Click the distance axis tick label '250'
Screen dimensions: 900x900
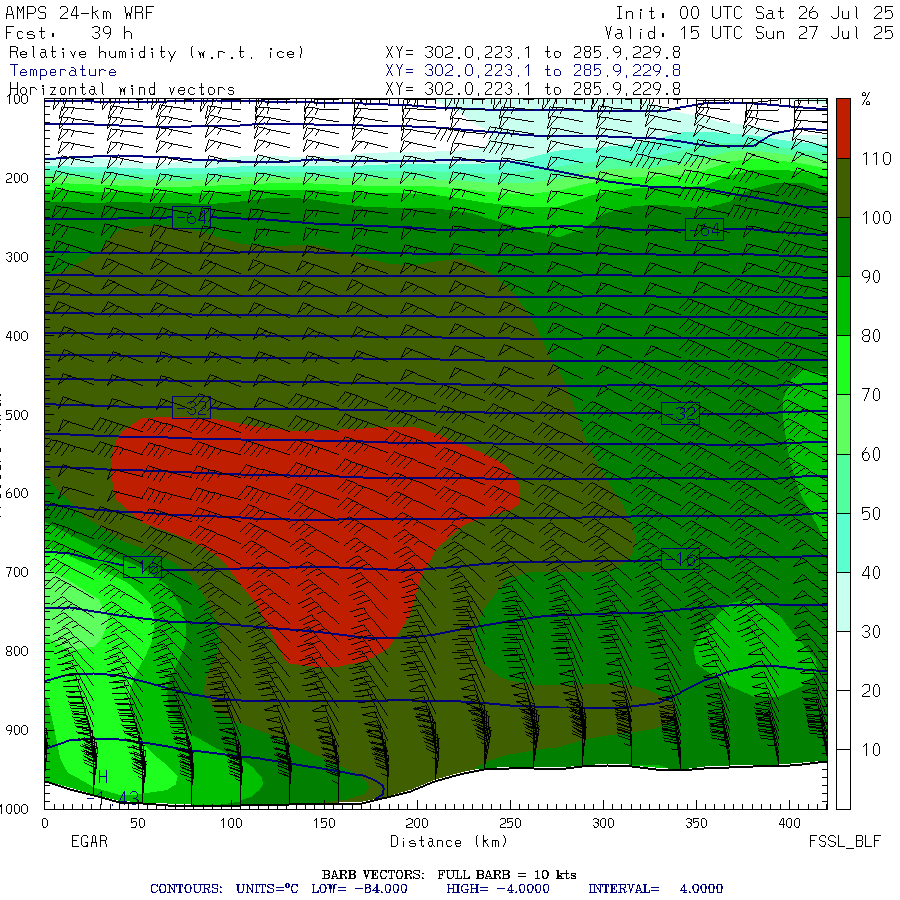(x=510, y=824)
